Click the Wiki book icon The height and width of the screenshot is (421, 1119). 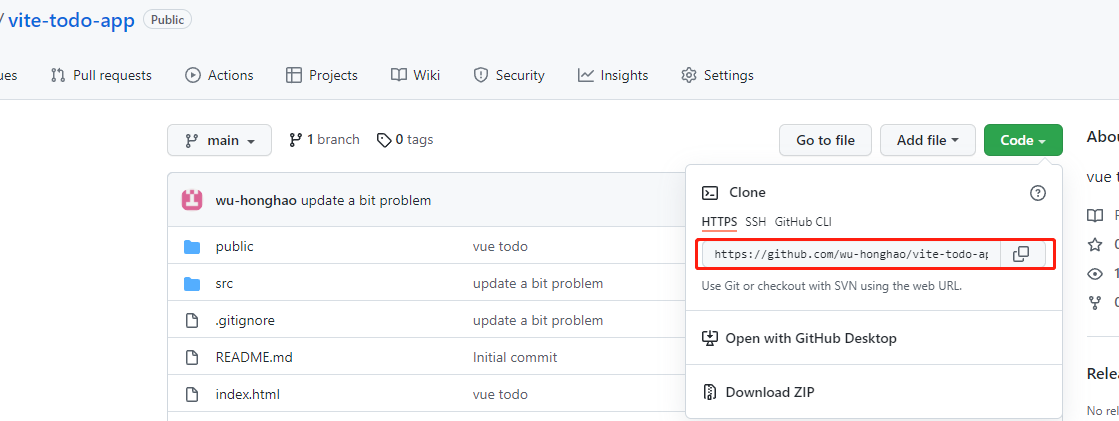[x=398, y=75]
